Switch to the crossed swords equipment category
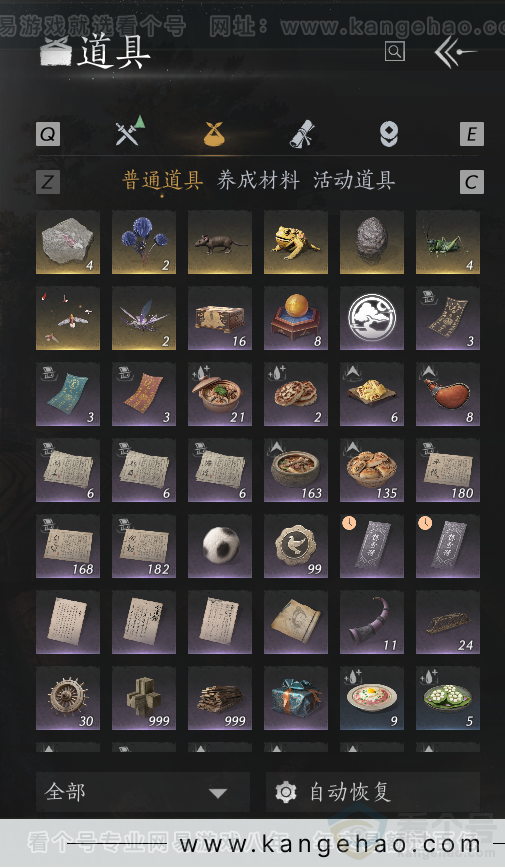The image size is (505, 868). click(x=129, y=131)
